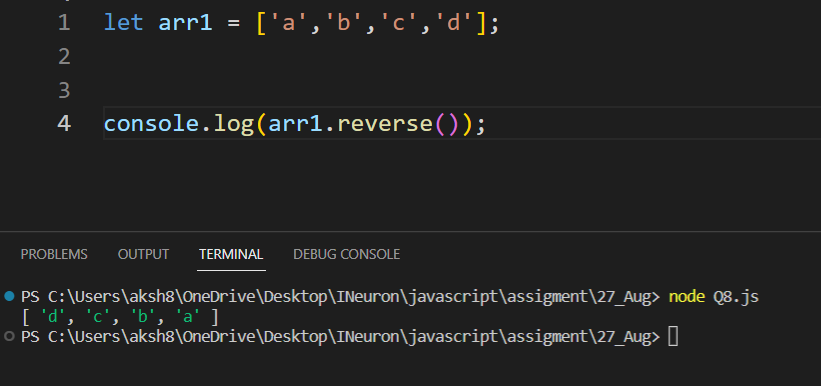821x386 pixels.
Task: Focus the terminal cursor at last prompt
Action: click(x=673, y=336)
